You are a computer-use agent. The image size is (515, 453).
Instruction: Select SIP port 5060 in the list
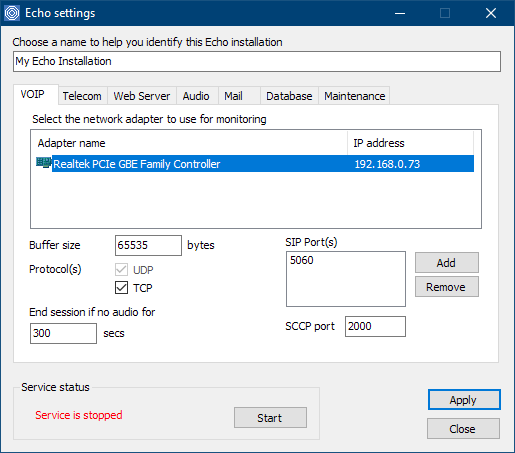pos(302,260)
